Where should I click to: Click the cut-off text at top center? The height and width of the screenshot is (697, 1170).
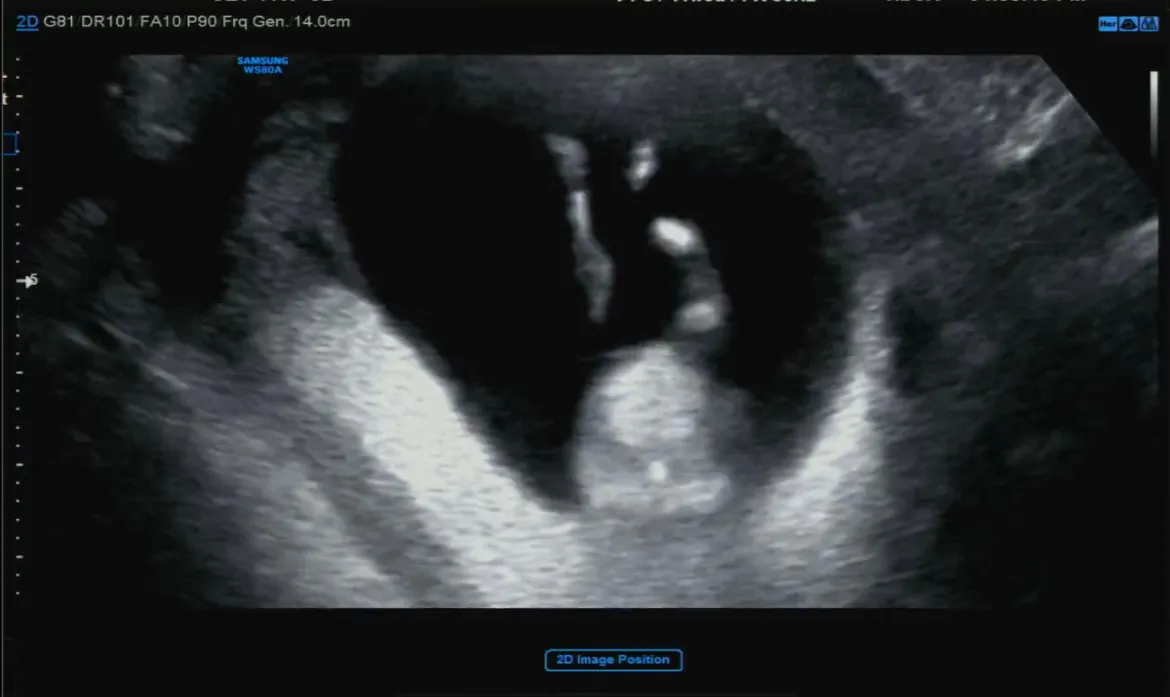click(716, 2)
